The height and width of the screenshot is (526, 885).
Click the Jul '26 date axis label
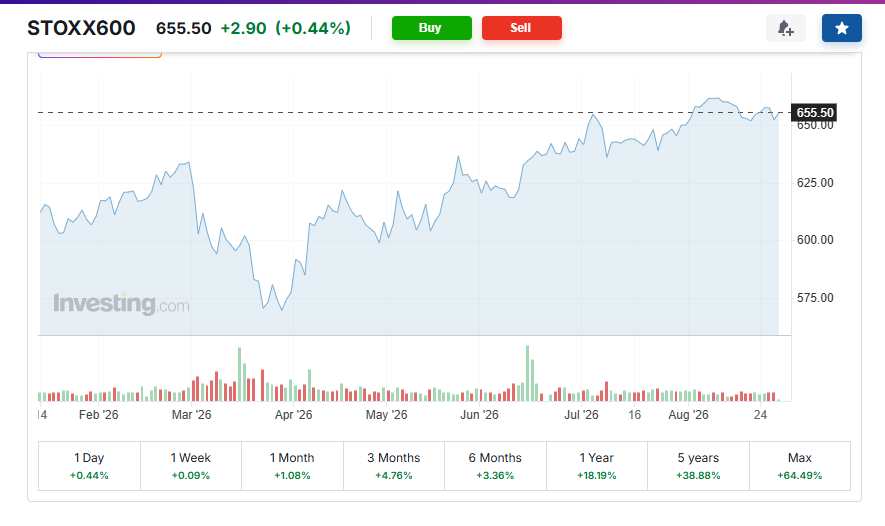581,415
